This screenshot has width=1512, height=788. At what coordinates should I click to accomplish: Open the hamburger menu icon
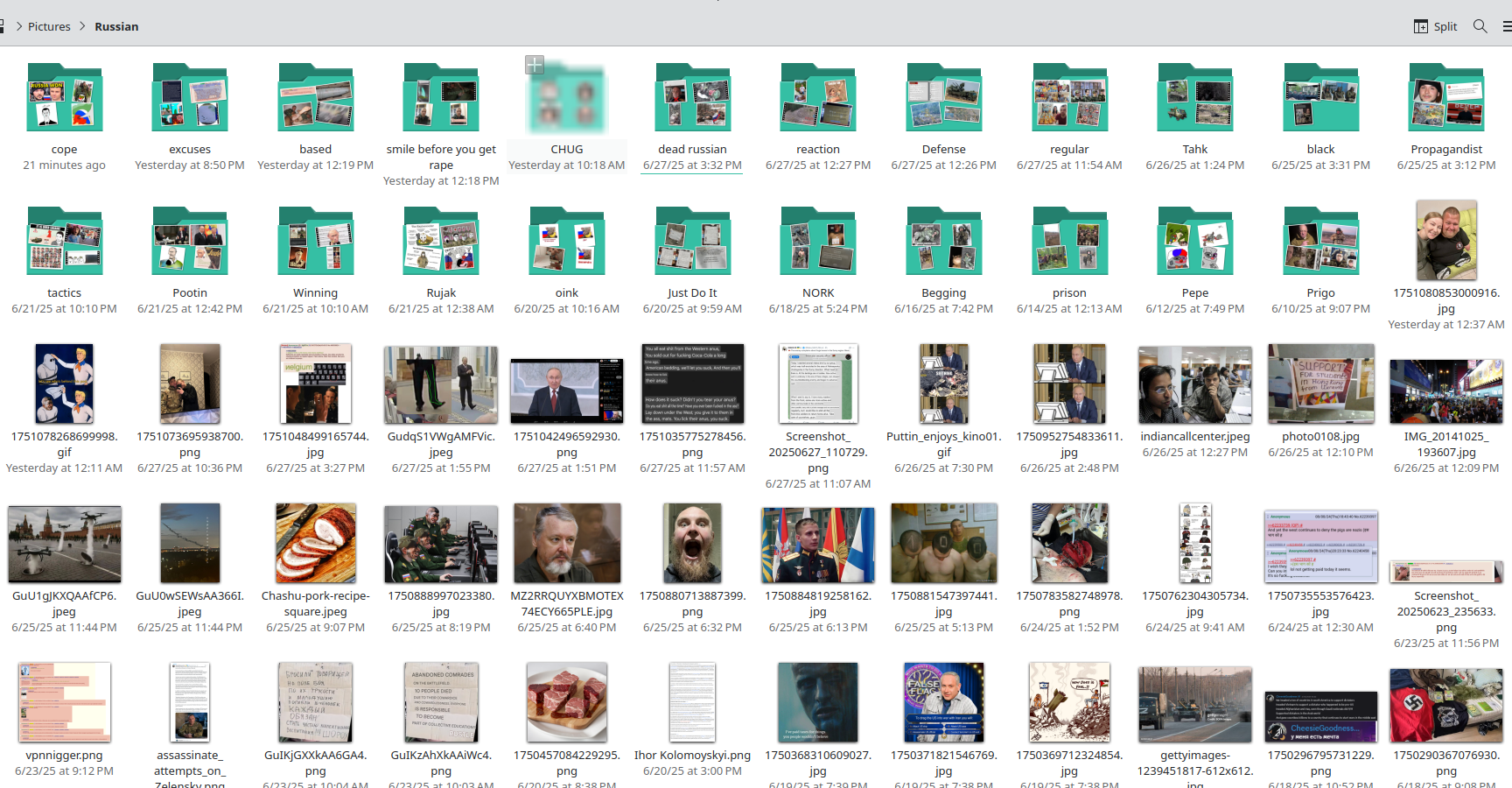click(1507, 26)
